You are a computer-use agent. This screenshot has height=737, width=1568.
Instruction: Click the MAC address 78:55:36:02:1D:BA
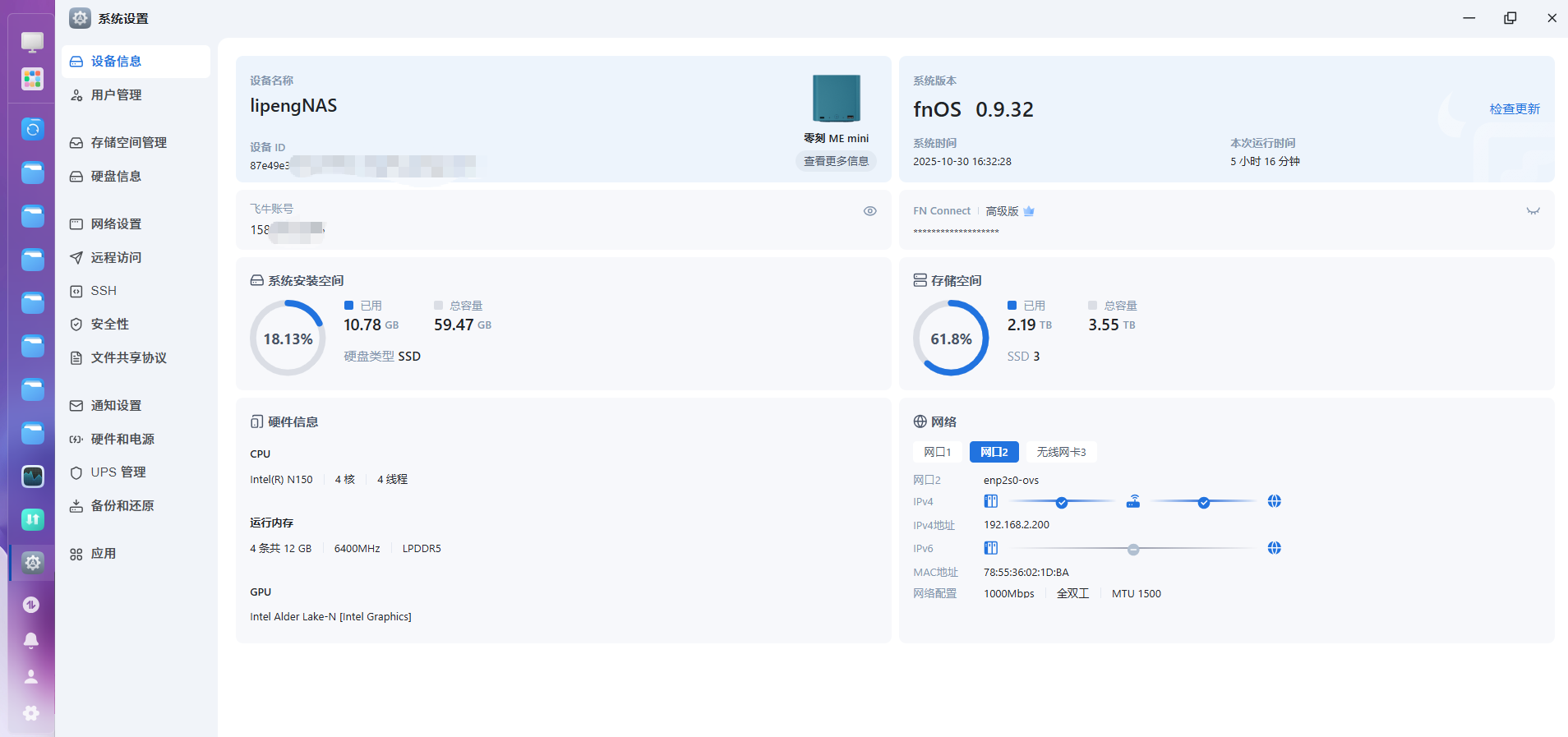(x=1026, y=573)
